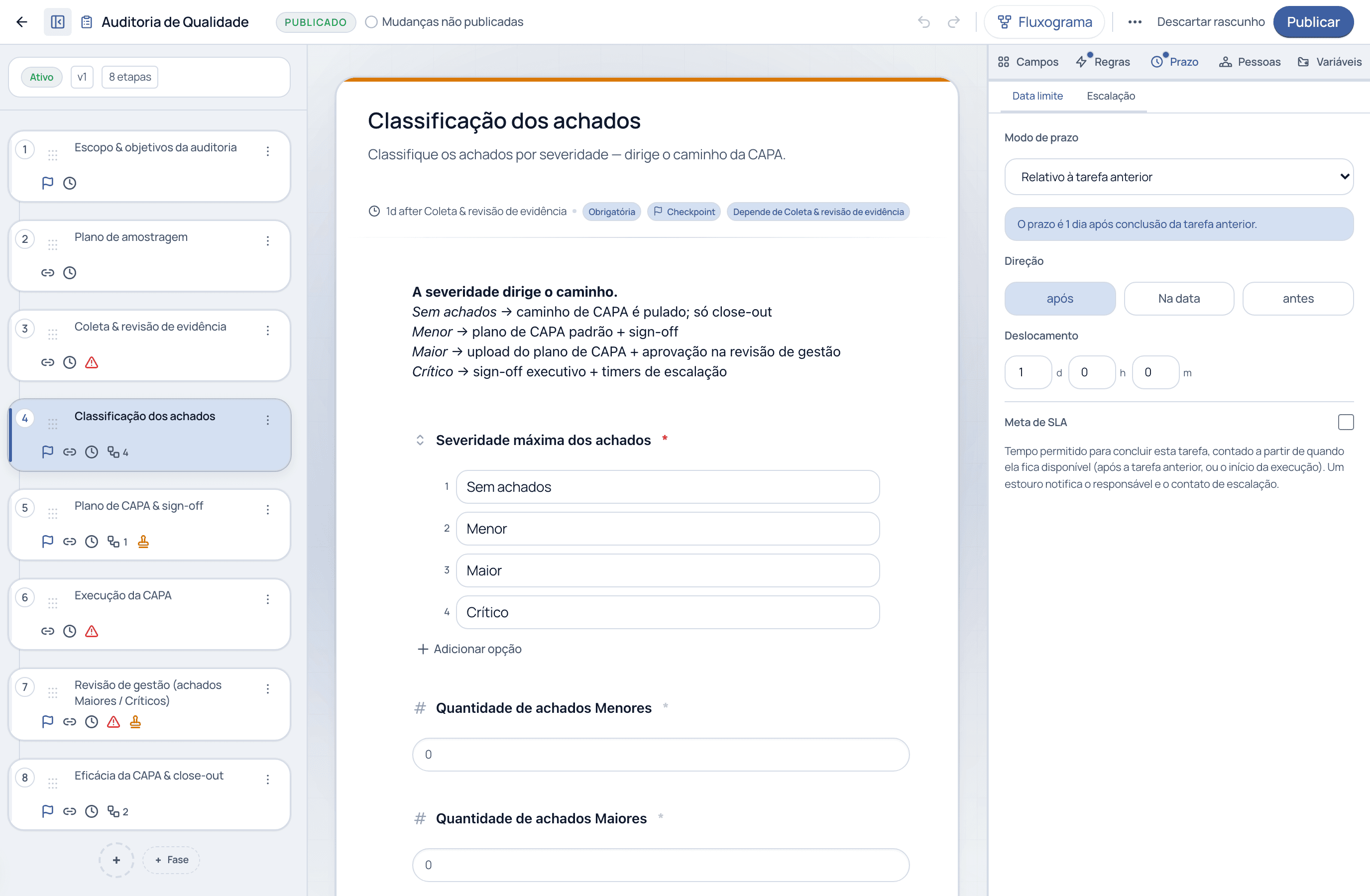Image resolution: width=1370 pixels, height=896 pixels.
Task: Click the Quantidade de achados Menores input
Action: tap(661, 755)
